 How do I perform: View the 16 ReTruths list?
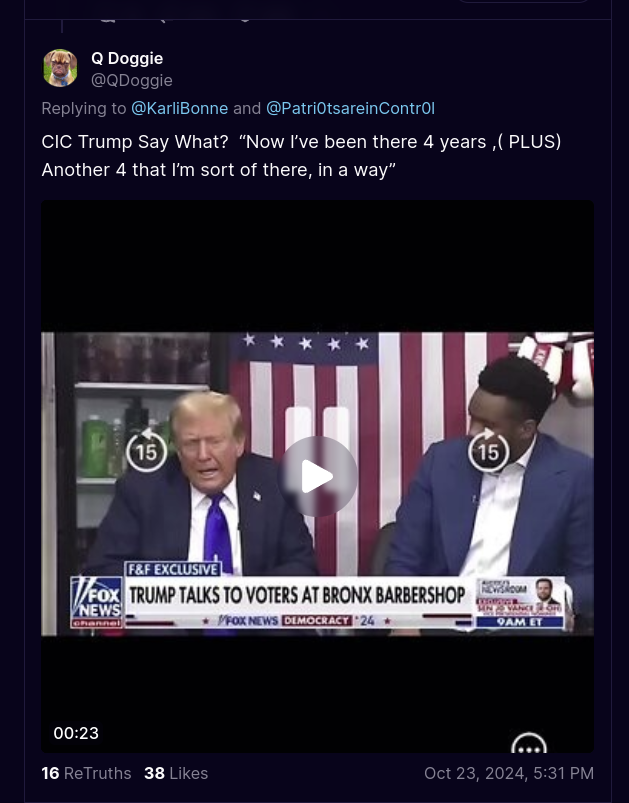[x=86, y=773]
